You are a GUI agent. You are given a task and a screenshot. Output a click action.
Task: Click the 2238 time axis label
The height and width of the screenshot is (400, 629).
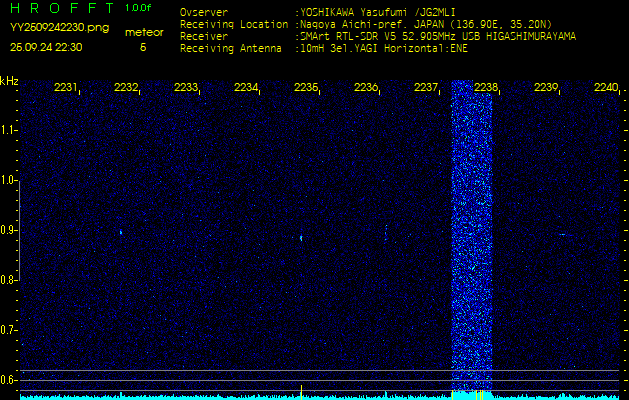pyautogui.click(x=485, y=87)
